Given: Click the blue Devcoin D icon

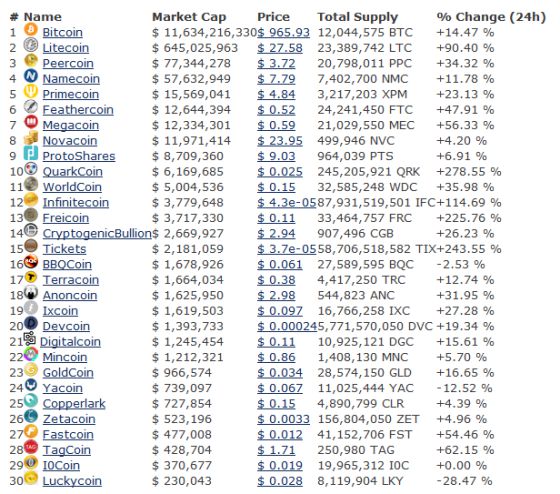Looking at the screenshot, I should (x=31, y=323).
